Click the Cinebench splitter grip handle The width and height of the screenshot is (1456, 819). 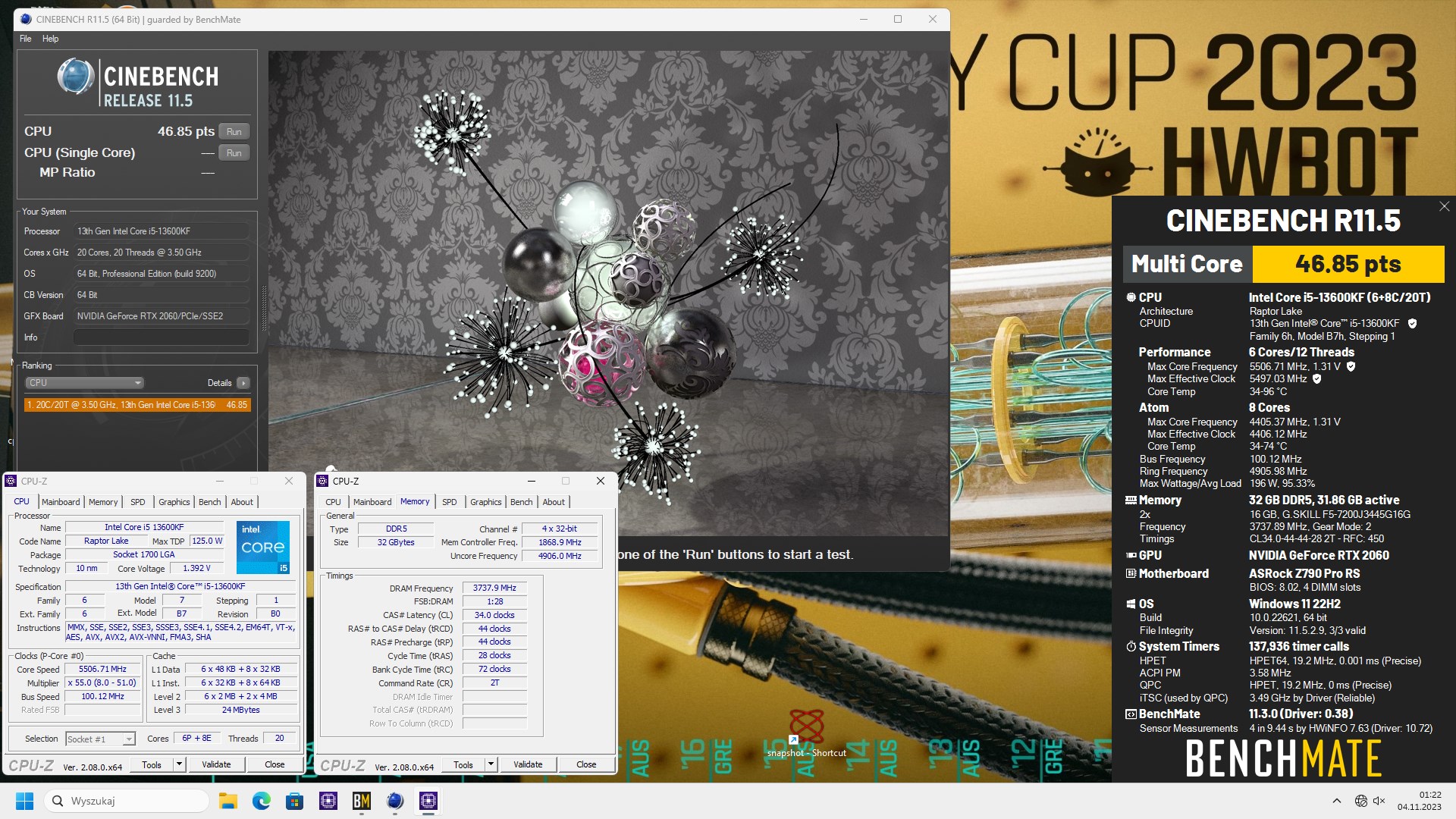264,307
